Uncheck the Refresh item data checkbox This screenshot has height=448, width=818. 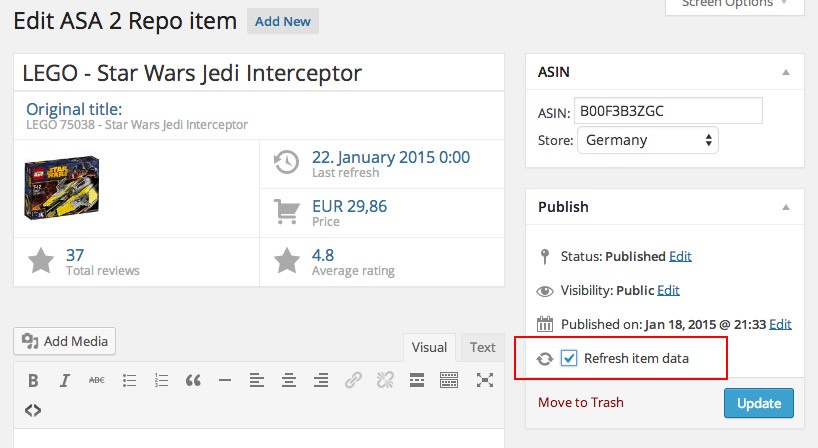point(569,358)
